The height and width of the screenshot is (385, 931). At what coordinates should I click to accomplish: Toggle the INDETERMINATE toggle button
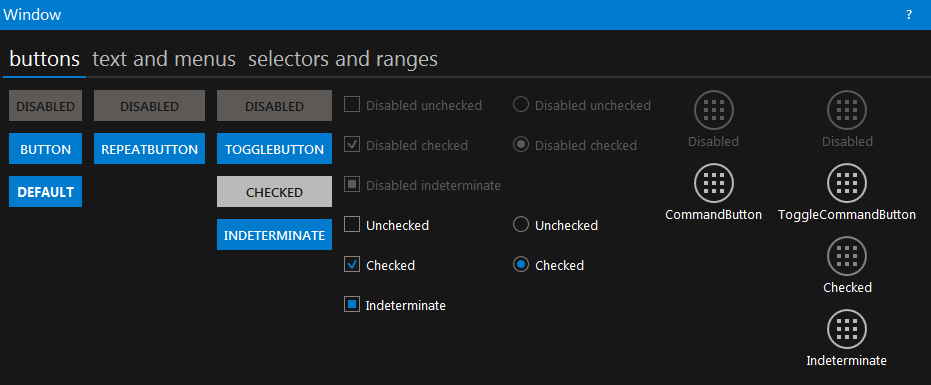[274, 235]
